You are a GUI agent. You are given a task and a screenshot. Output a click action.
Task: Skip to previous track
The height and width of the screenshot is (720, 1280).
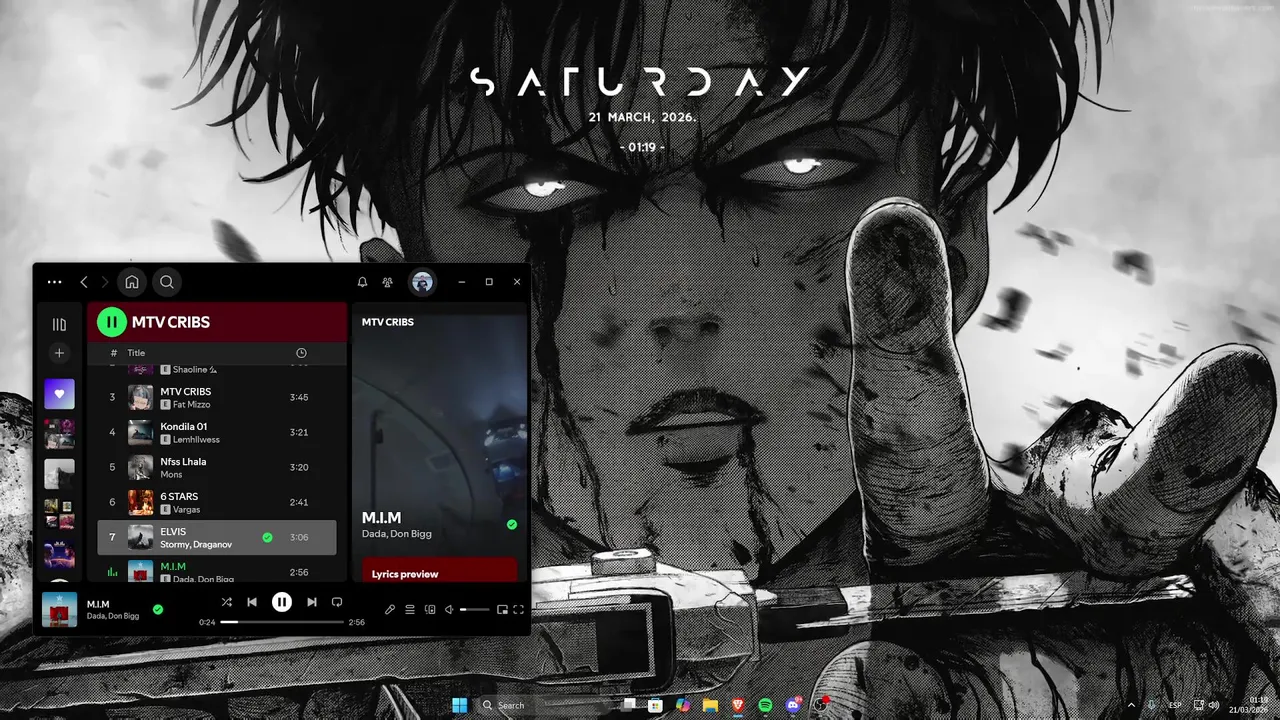[x=252, y=602]
